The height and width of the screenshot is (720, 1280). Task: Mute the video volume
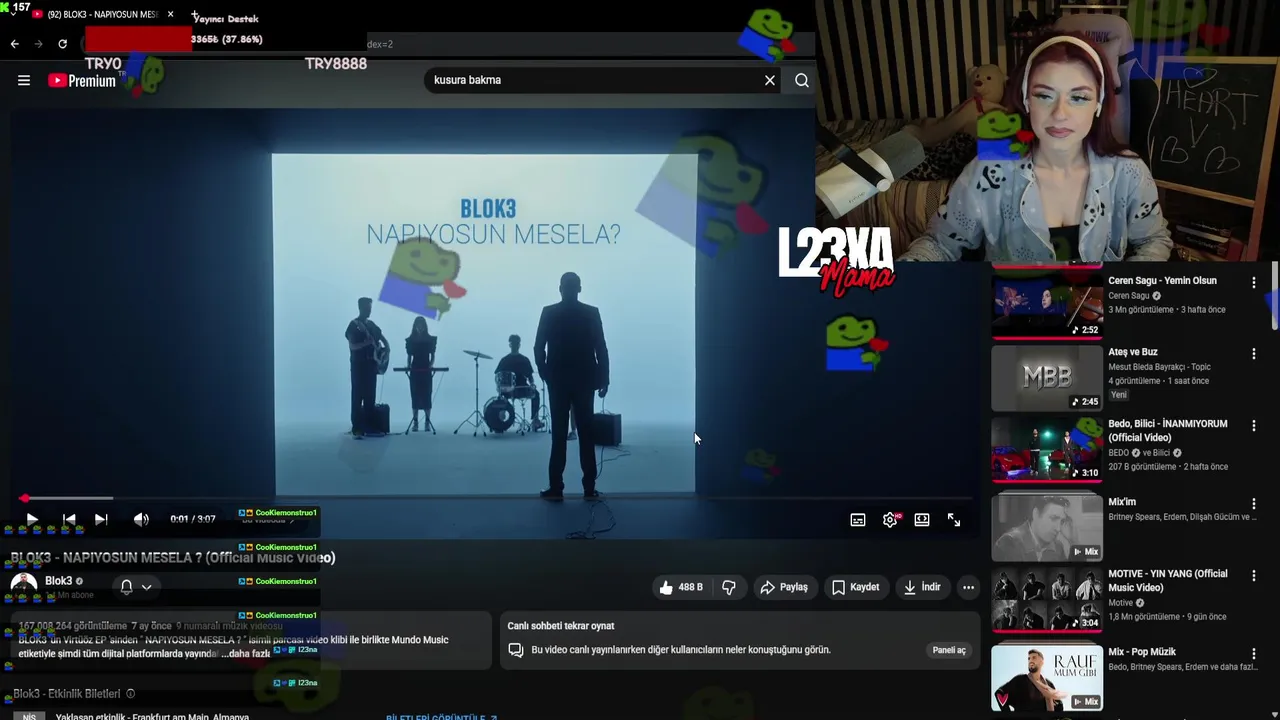[x=141, y=519]
